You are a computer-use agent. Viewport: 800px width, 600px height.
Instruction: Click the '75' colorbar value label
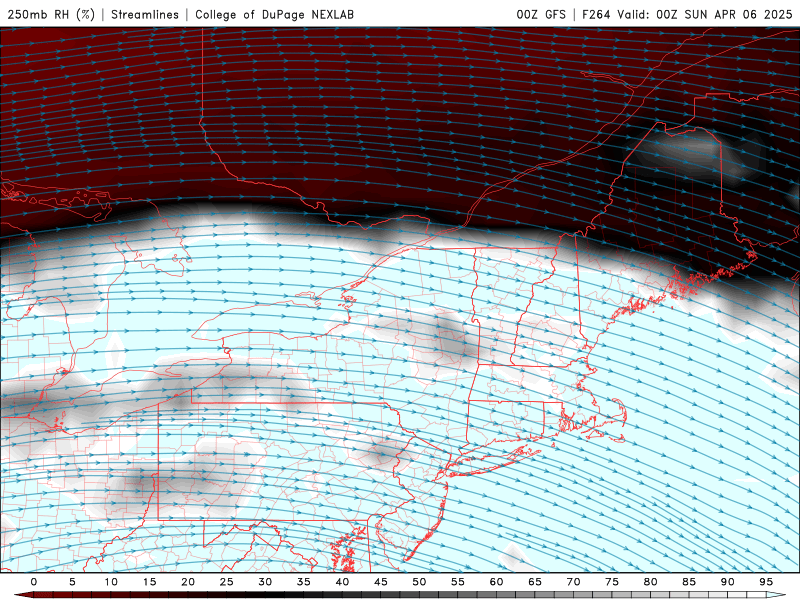point(612,582)
